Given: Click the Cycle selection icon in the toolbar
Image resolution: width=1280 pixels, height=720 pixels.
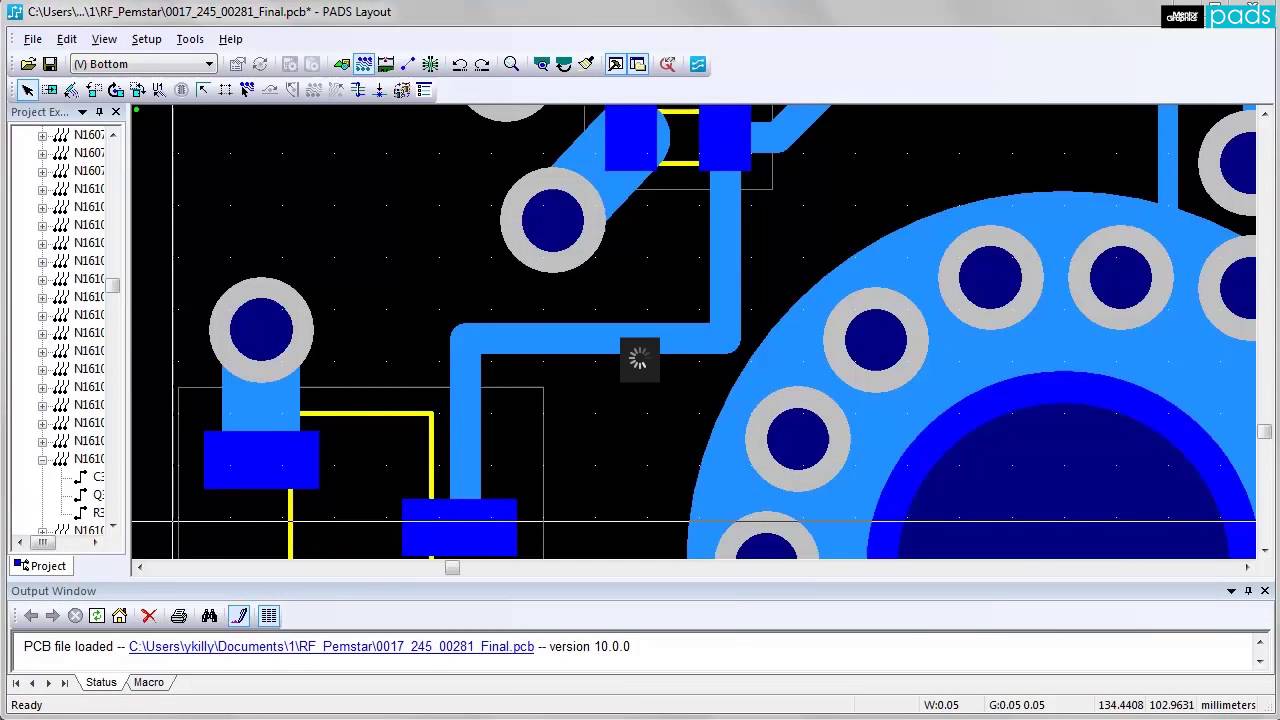Looking at the screenshot, I should pyautogui.click(x=260, y=64).
